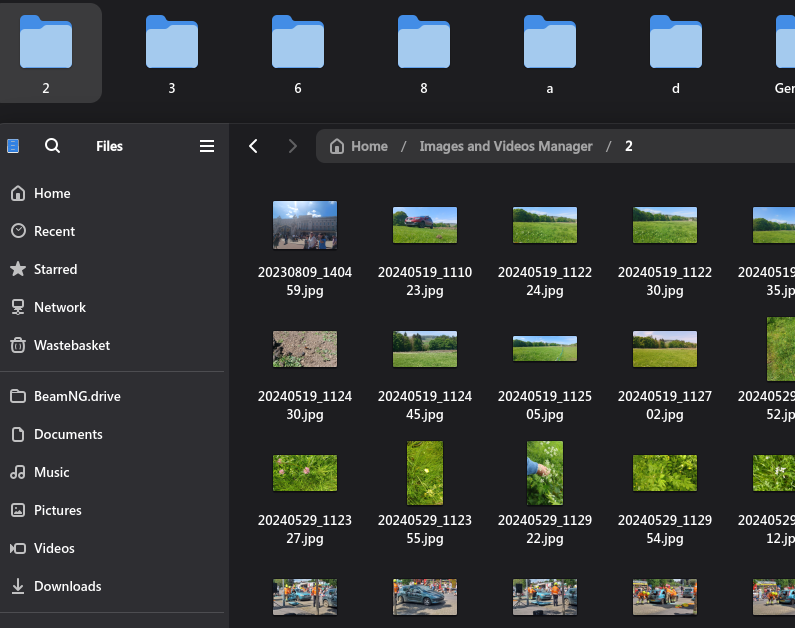Go forward with the right arrow
Image resolution: width=795 pixels, height=628 pixels.
pyautogui.click(x=293, y=146)
